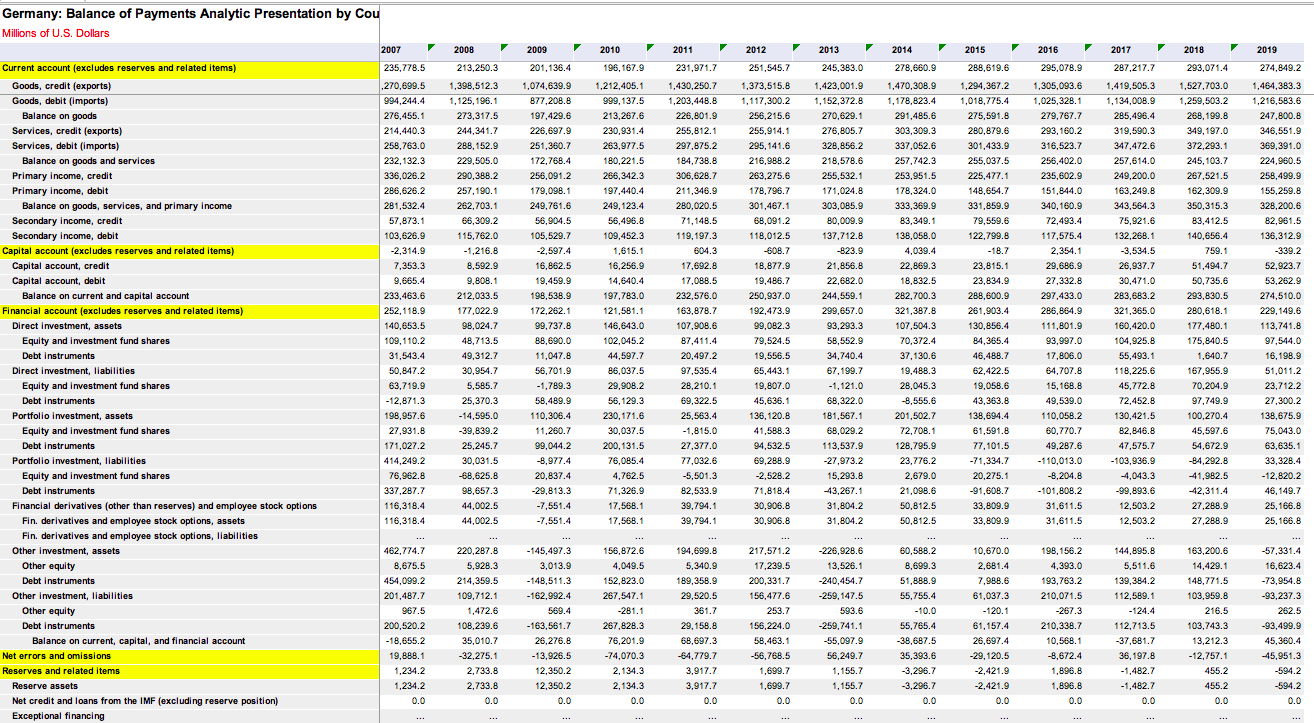Click green corner triangle in 2015 header cell
The height and width of the screenshot is (723, 1314).
click(1015, 47)
